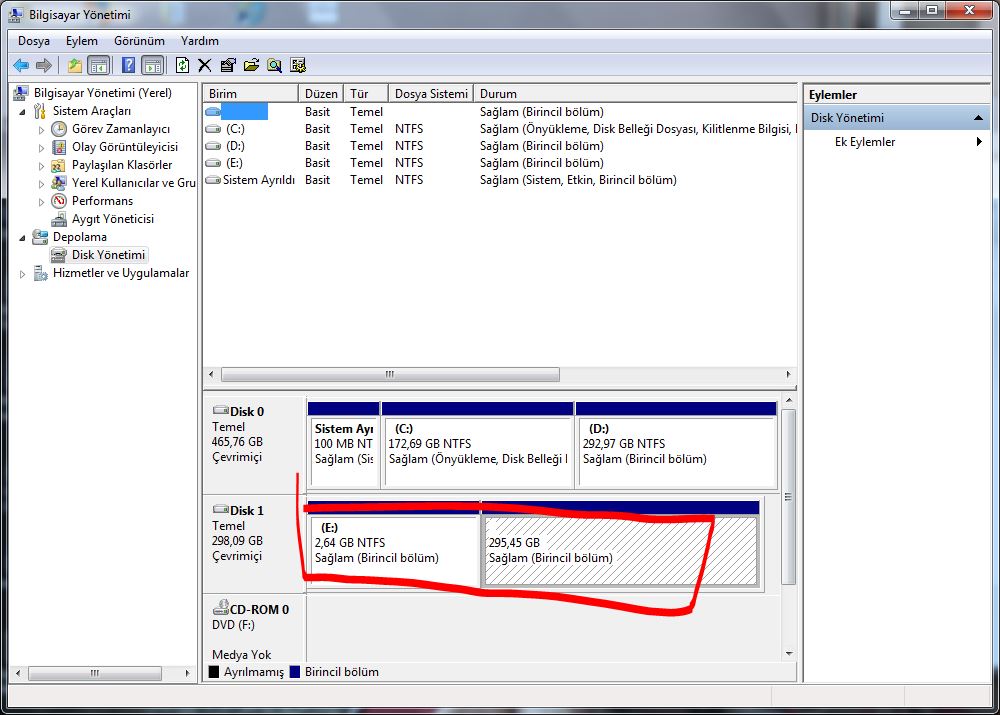1000x715 pixels.
Task: Collapse the Disk Yönetimi actions section
Action: click(x=978, y=118)
